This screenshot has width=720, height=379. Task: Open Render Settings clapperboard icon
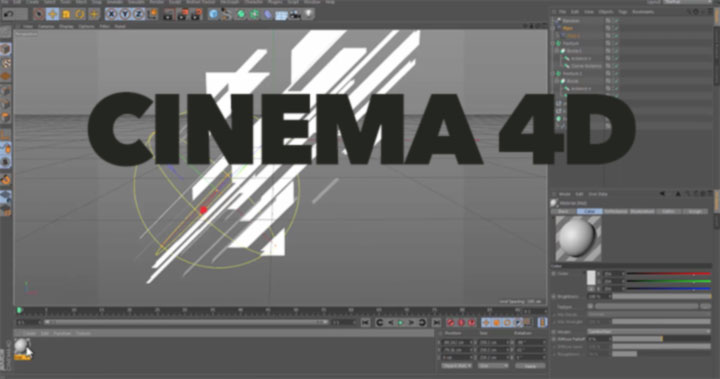[197, 14]
